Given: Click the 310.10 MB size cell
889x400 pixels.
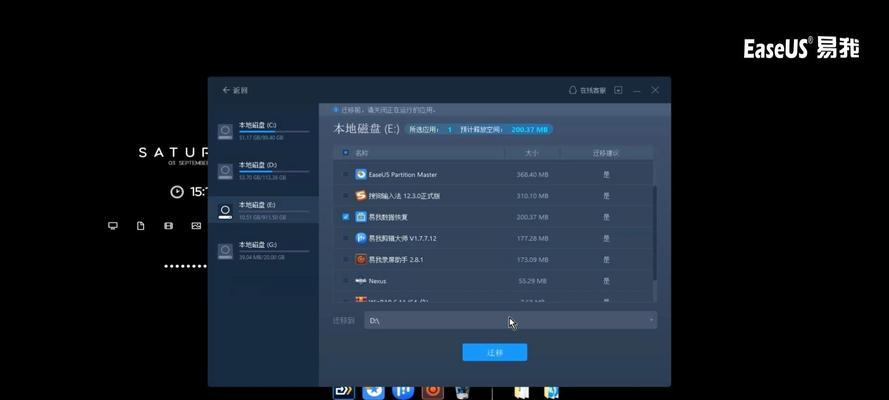Looking at the screenshot, I should 532,196.
